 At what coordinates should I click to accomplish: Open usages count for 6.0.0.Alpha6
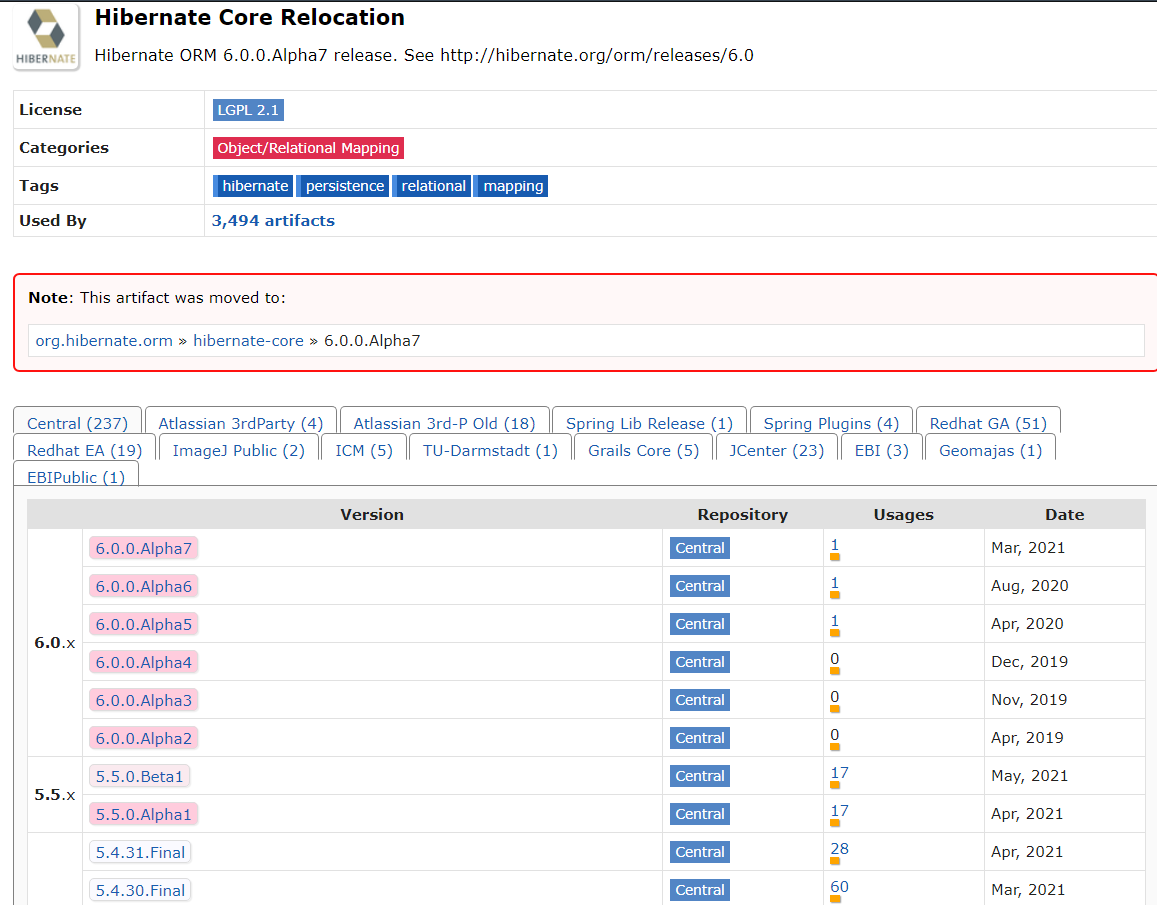click(x=835, y=583)
